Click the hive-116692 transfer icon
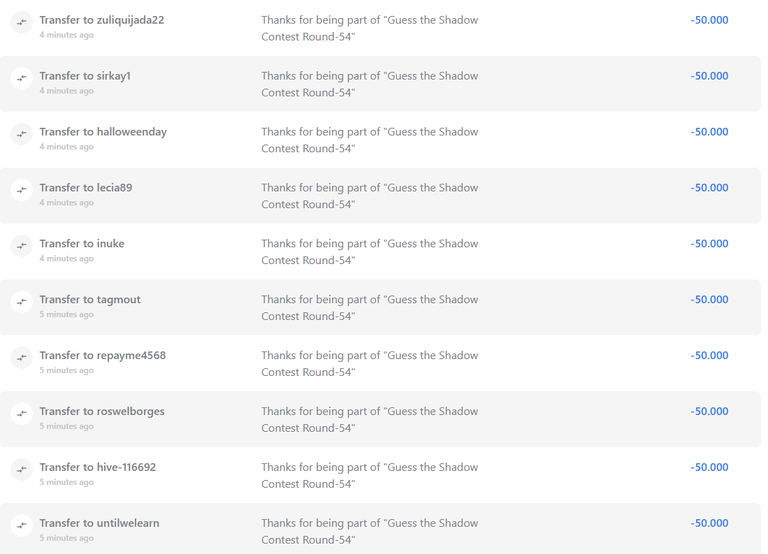Viewport: 768px width, 554px height. tap(22, 469)
